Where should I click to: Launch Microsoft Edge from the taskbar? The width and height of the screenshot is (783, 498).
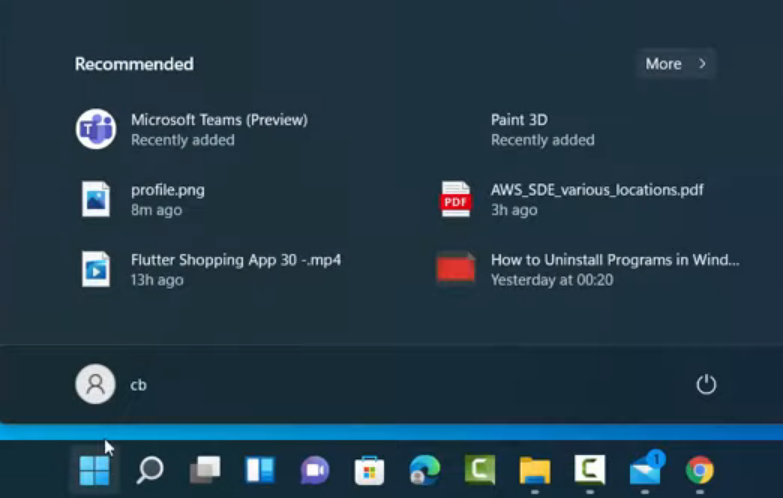pyautogui.click(x=424, y=470)
